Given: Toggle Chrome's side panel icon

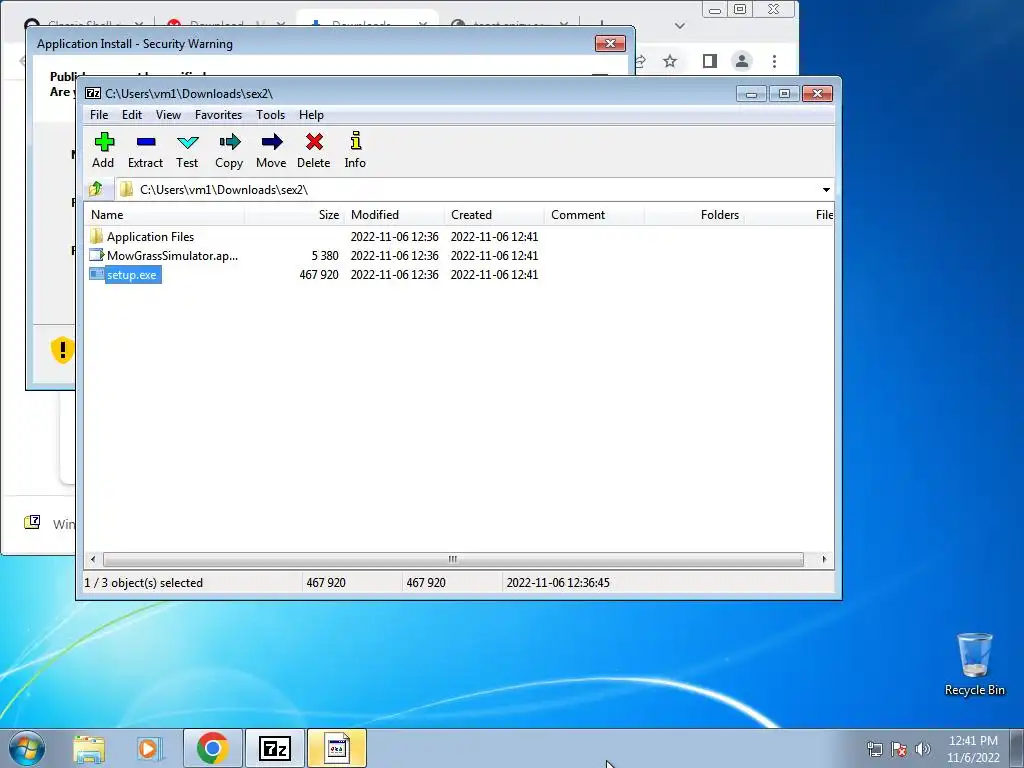Looking at the screenshot, I should click(710, 61).
